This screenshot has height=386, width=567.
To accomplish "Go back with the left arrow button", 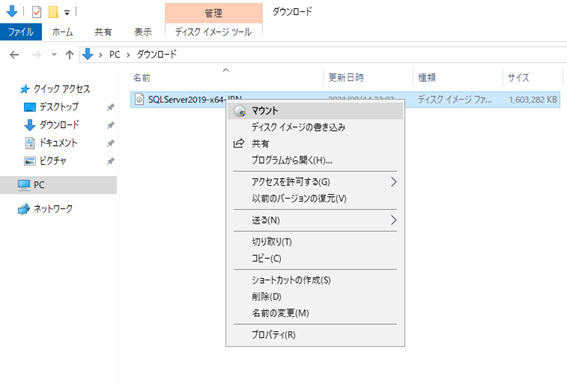I will click(14, 55).
